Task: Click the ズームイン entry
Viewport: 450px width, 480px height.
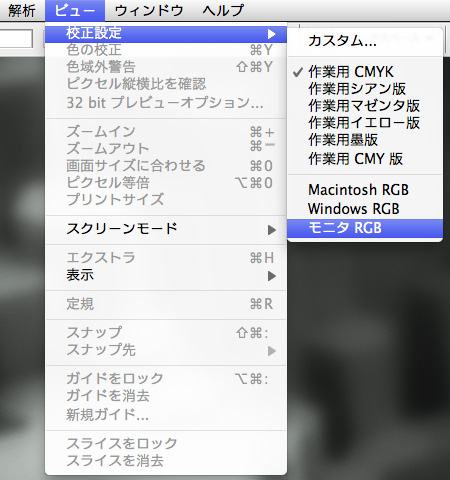Action: click(166, 132)
